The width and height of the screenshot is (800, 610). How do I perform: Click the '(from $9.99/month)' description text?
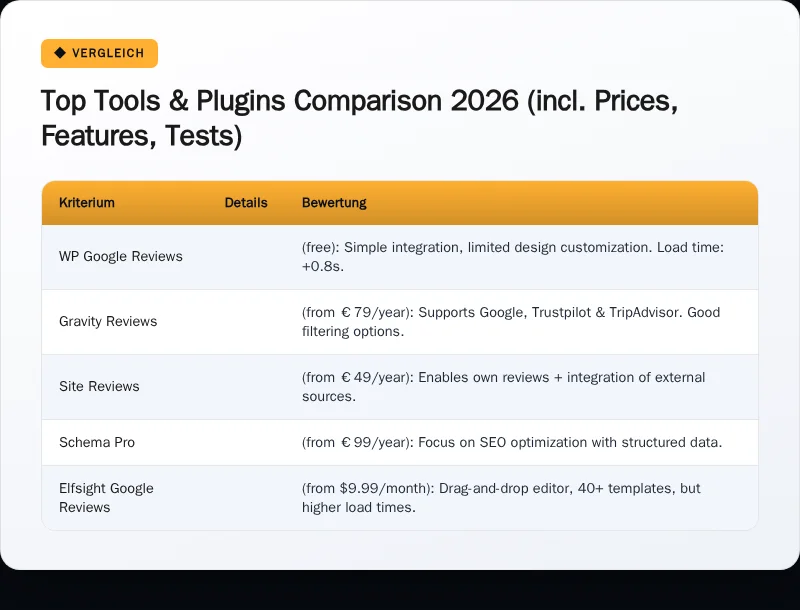pos(501,498)
